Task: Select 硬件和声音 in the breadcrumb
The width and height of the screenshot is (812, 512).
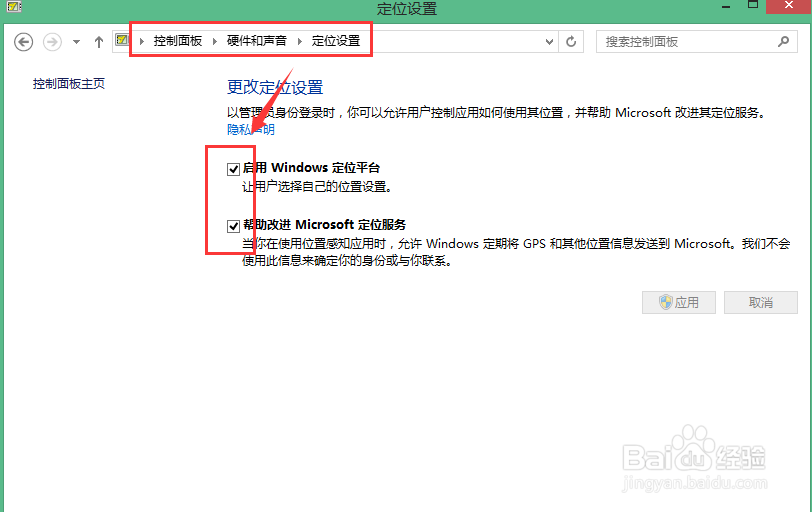Action: click(257, 41)
